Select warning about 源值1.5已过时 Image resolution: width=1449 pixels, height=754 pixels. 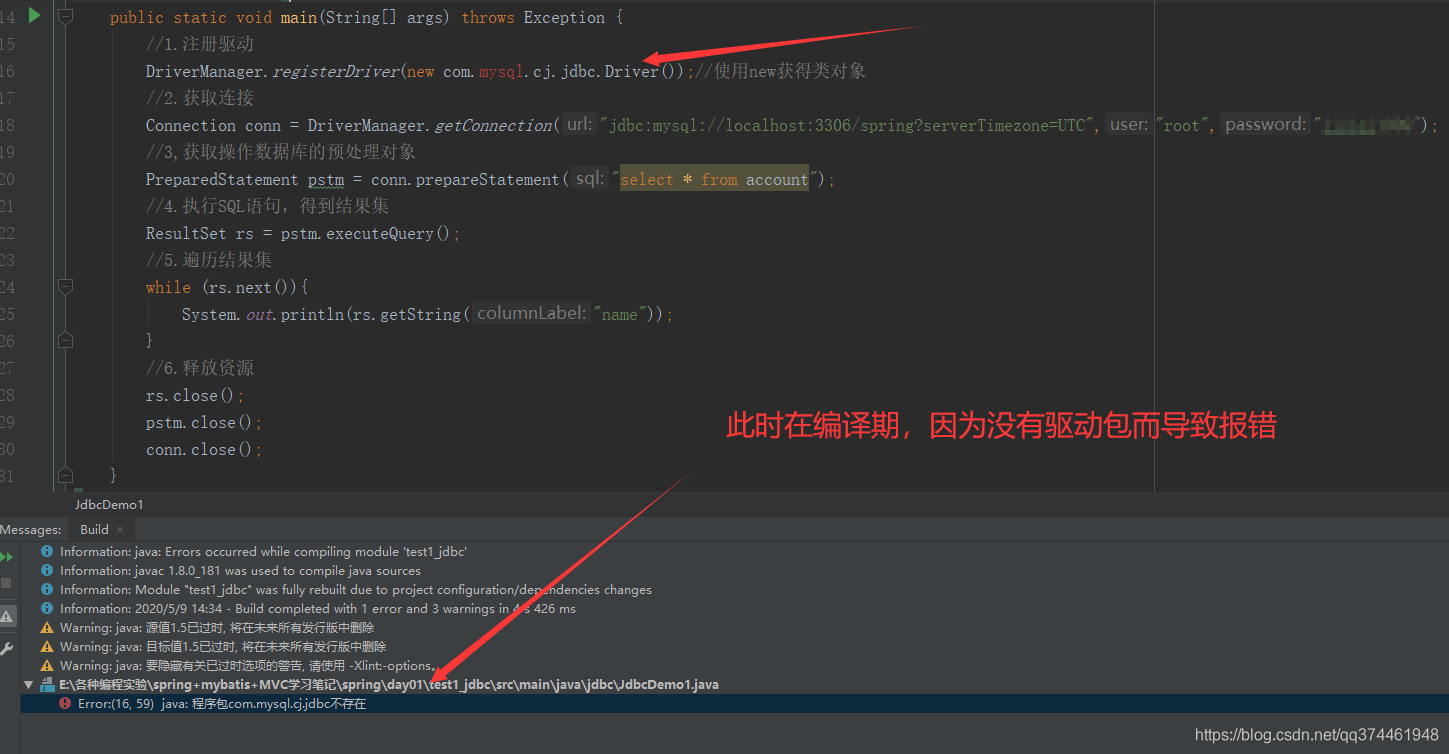coord(217,628)
